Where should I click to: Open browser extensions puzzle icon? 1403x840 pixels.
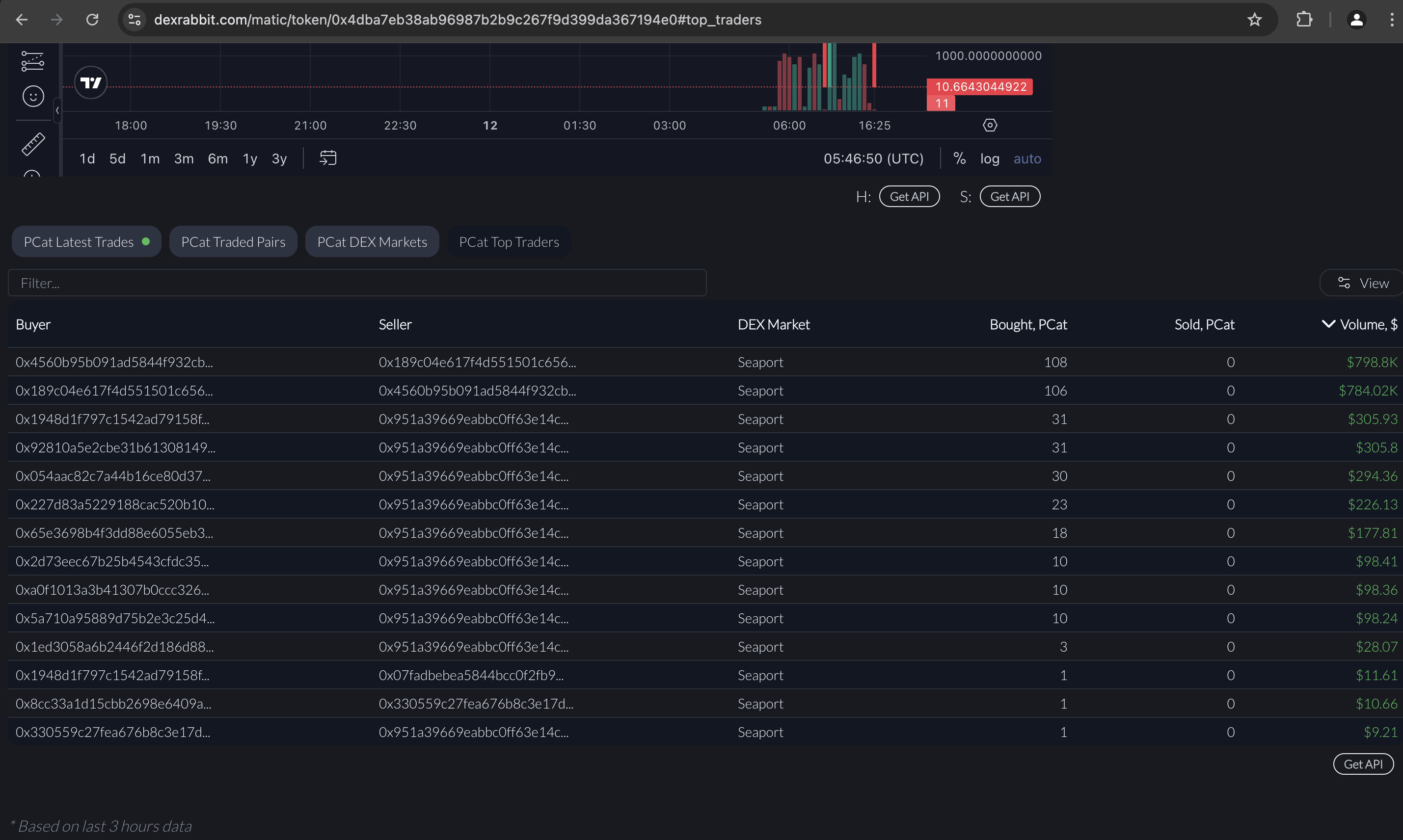click(x=1304, y=20)
